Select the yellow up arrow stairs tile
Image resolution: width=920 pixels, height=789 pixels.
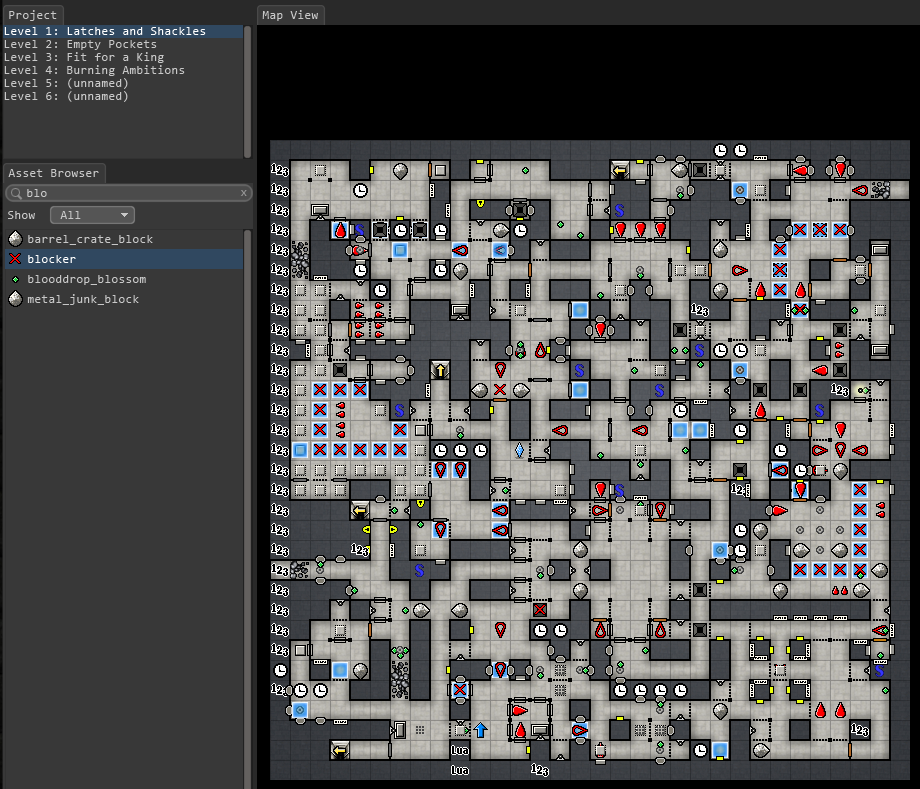[x=439, y=370]
